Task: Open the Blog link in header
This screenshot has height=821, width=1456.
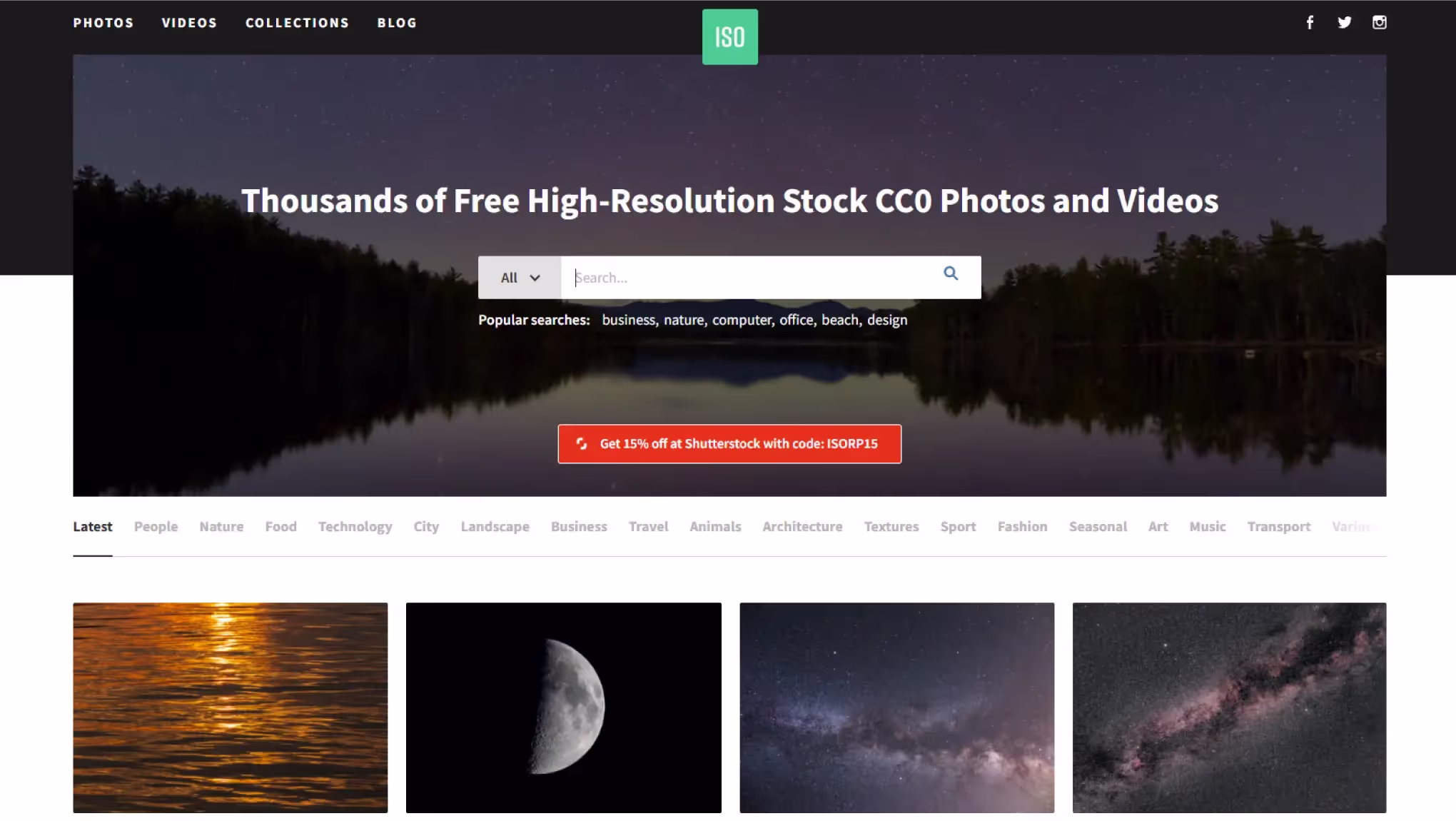Action: click(x=397, y=23)
